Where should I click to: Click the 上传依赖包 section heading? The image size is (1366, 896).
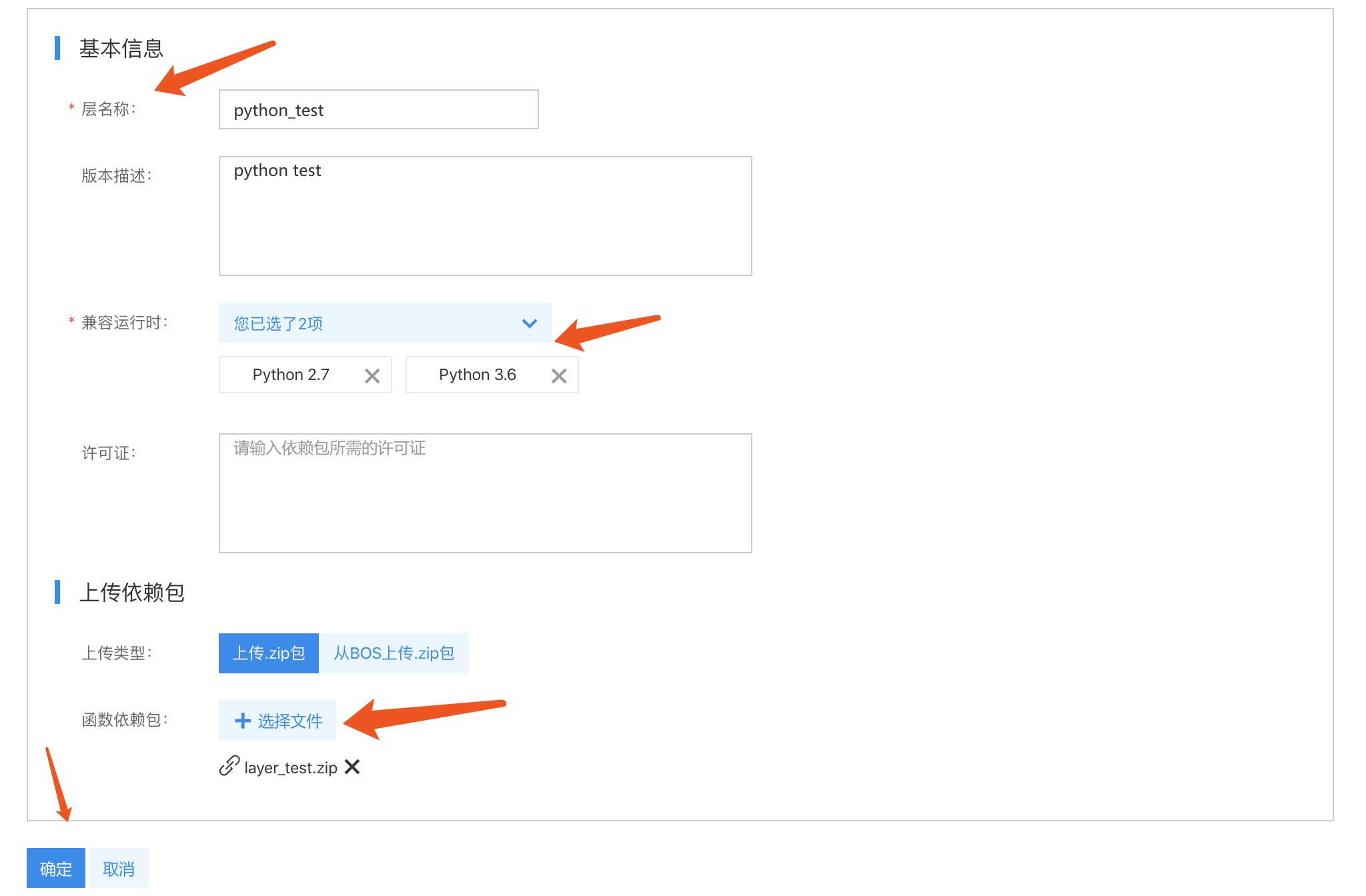131,593
